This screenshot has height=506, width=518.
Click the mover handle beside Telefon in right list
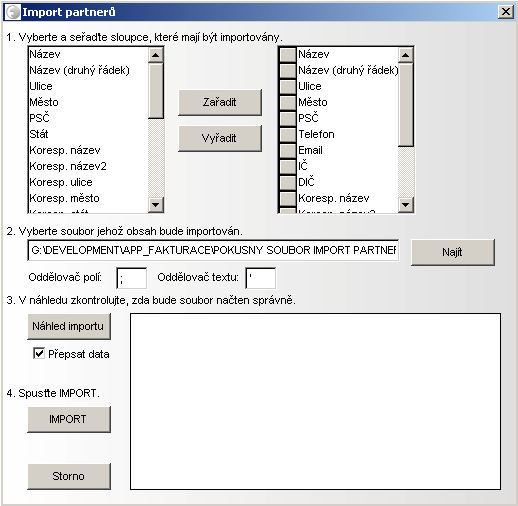(x=288, y=134)
